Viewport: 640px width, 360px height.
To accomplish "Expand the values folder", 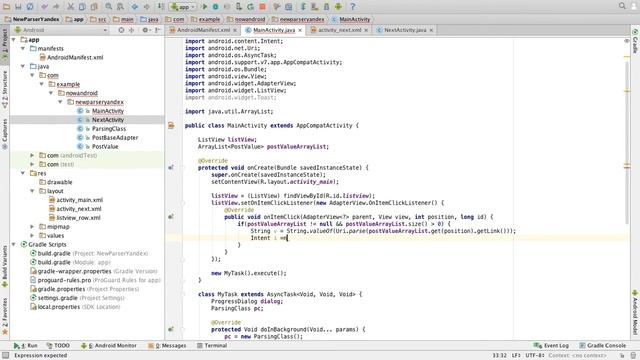I will tap(32, 236).
